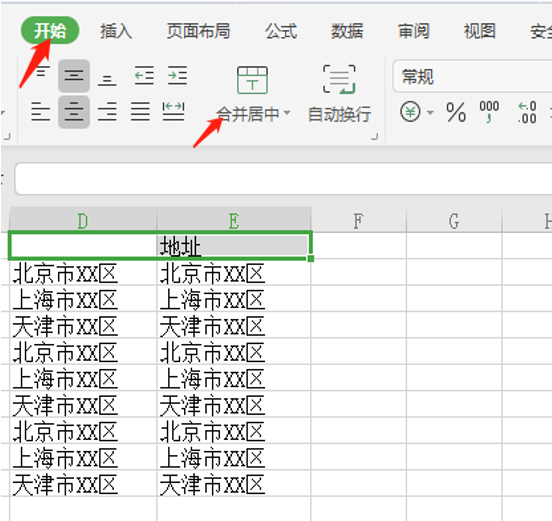Toggle horizontal center alignment
Image resolution: width=552 pixels, height=521 pixels.
74,112
